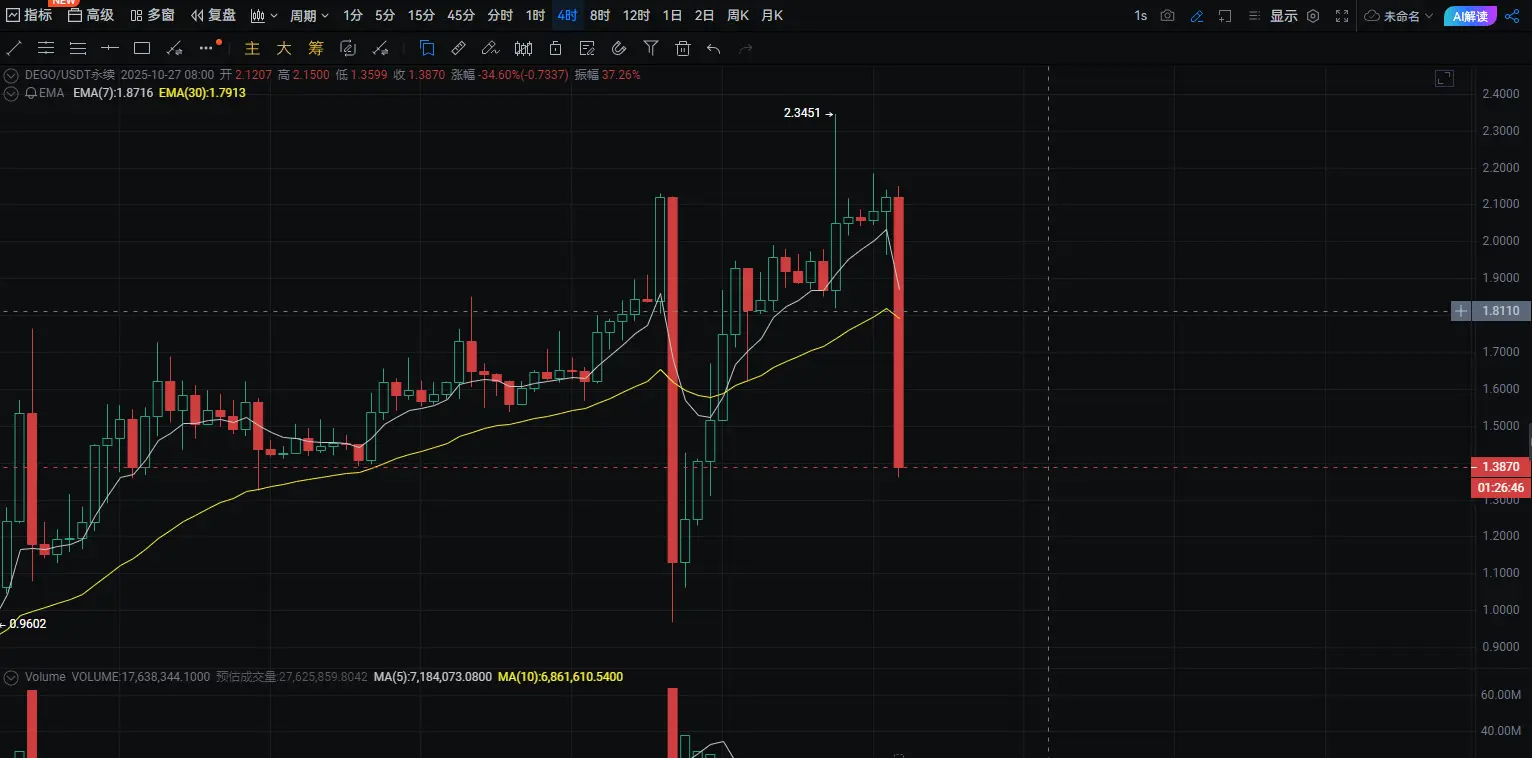Switch to the 月K monthly chart
Viewport: 1532px width, 758px height.
coord(772,15)
